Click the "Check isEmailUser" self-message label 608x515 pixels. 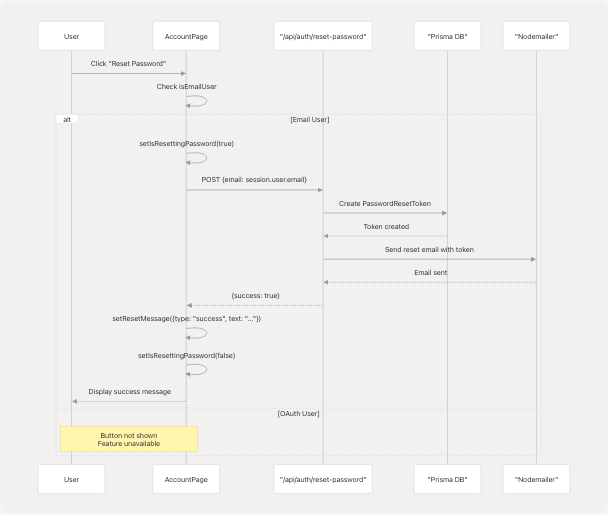[x=186, y=87]
